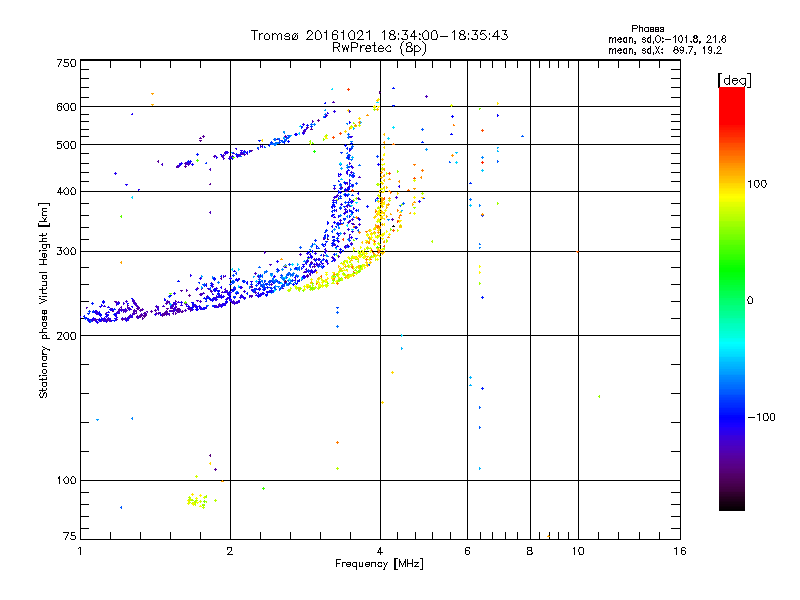
Task: Click x-axis tick label '4'
Action: tap(380, 551)
